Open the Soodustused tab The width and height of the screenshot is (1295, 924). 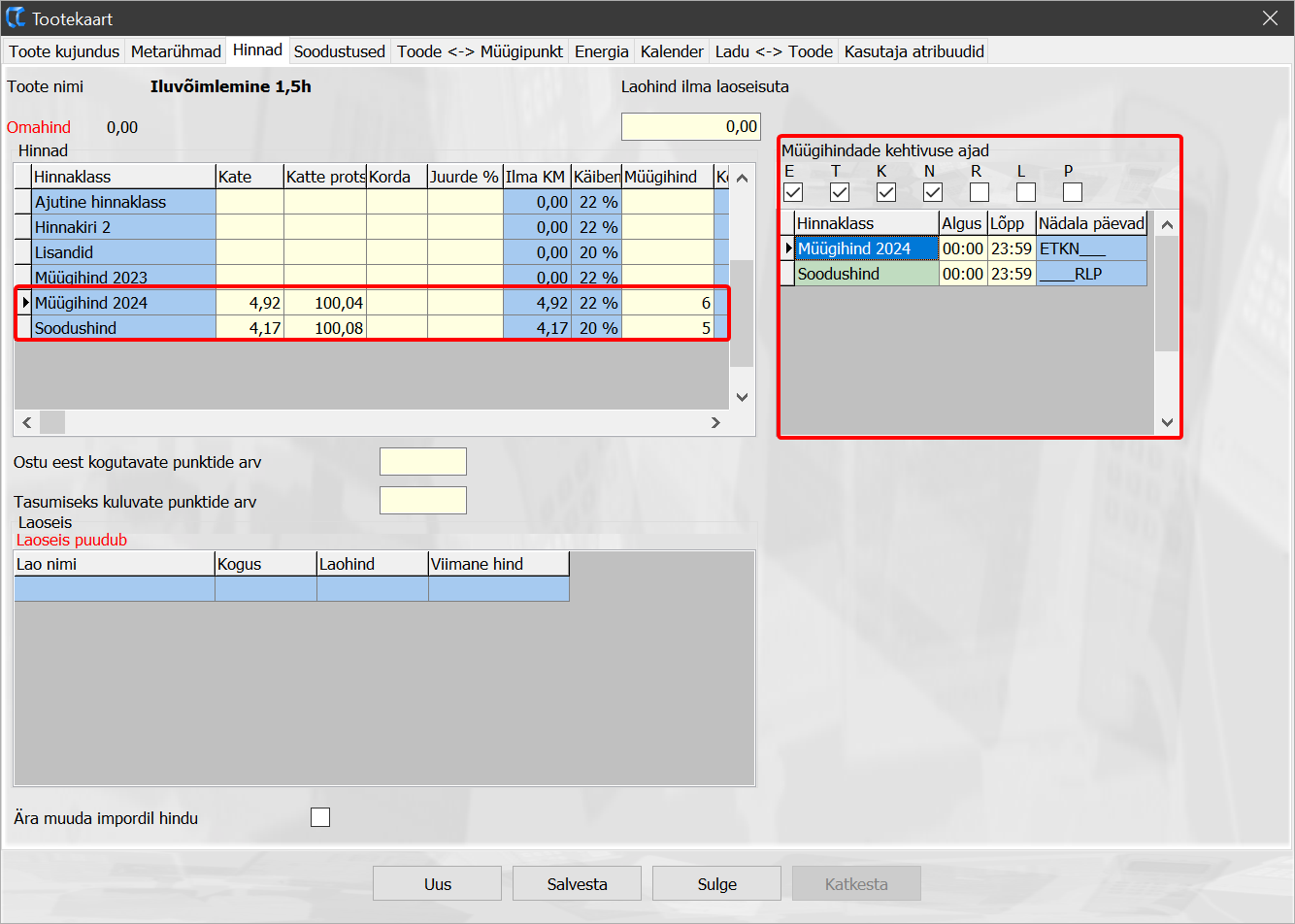click(x=340, y=51)
